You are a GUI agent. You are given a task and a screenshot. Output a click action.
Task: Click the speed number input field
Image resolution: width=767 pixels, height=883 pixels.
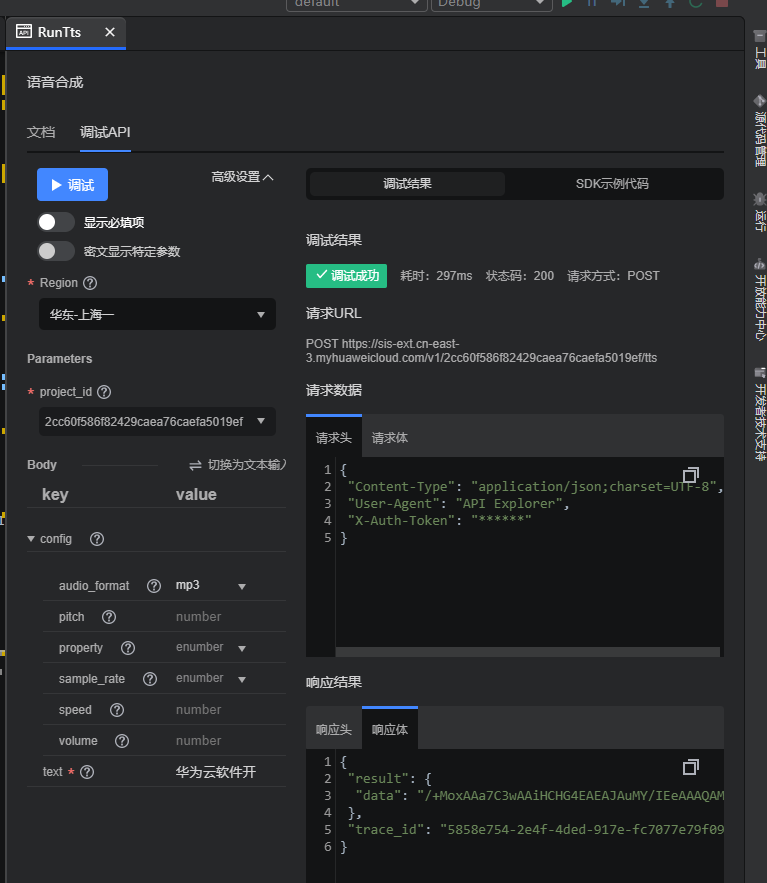tap(228, 710)
